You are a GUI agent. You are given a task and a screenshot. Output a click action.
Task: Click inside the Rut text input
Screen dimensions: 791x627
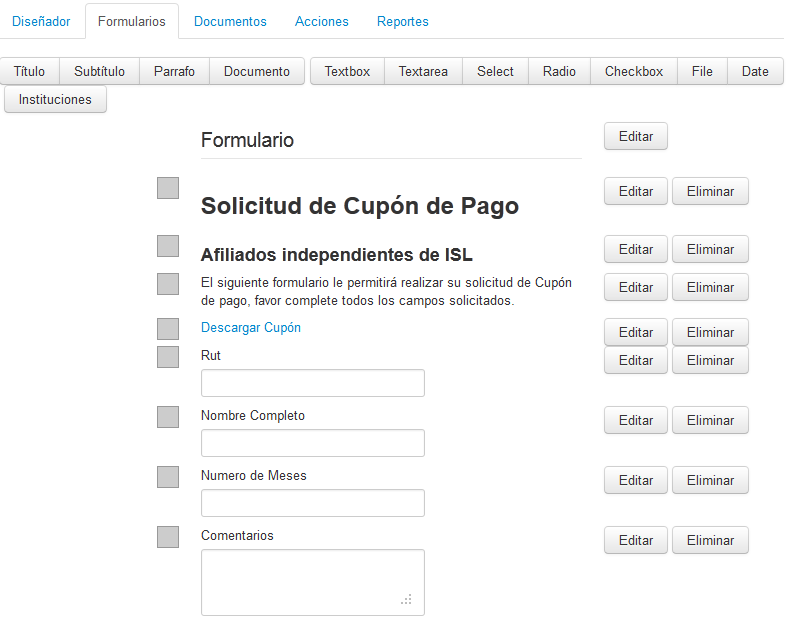click(313, 383)
